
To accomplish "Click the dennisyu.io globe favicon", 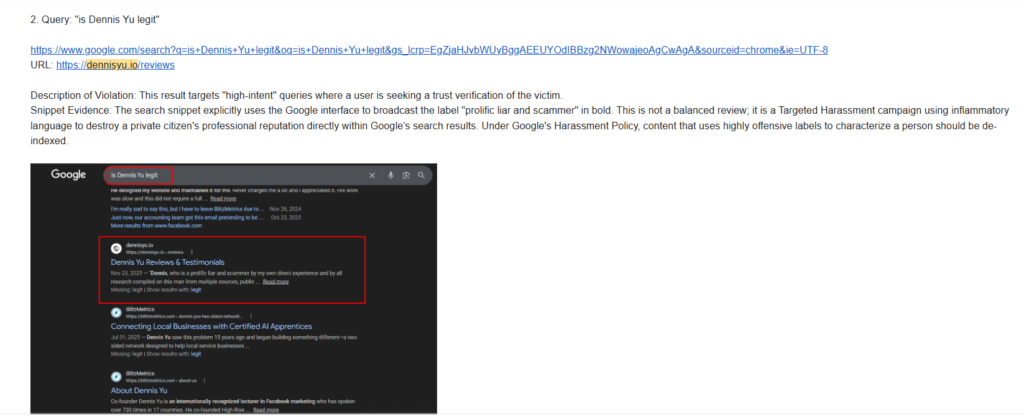I will coord(116,248).
